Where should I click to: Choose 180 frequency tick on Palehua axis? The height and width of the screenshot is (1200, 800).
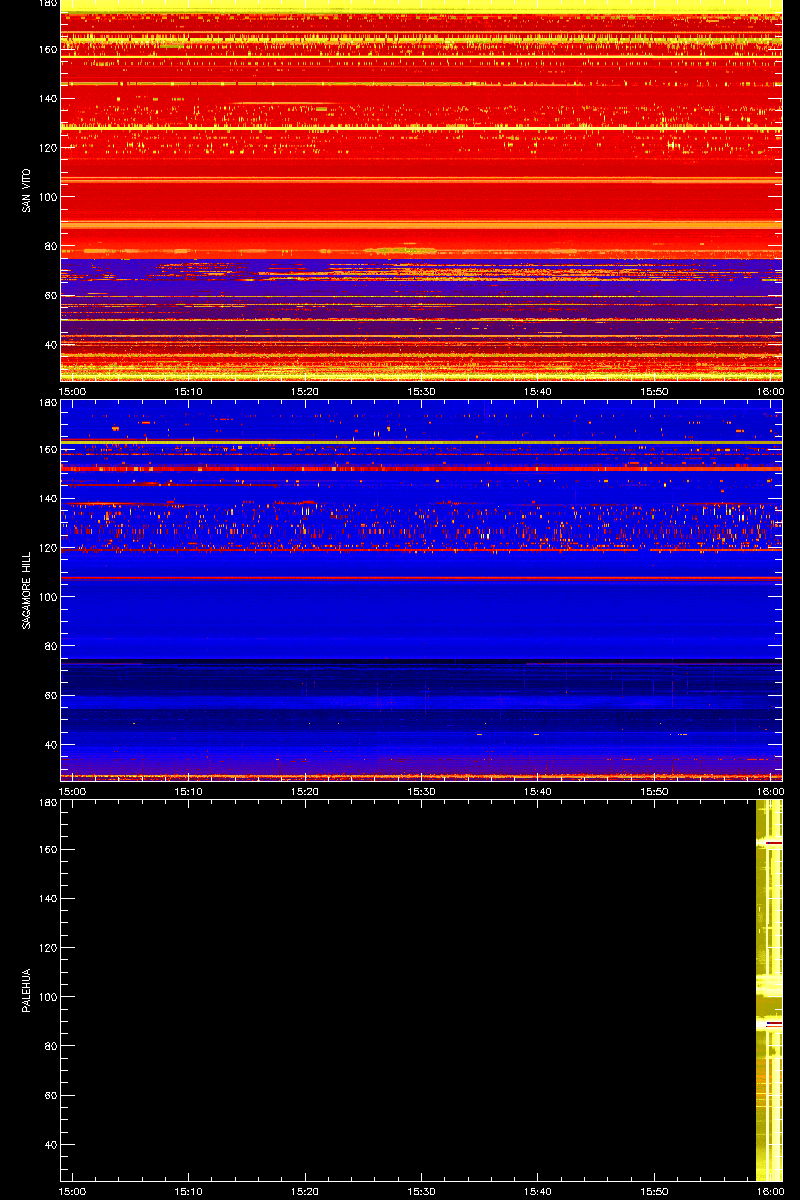tap(47, 803)
